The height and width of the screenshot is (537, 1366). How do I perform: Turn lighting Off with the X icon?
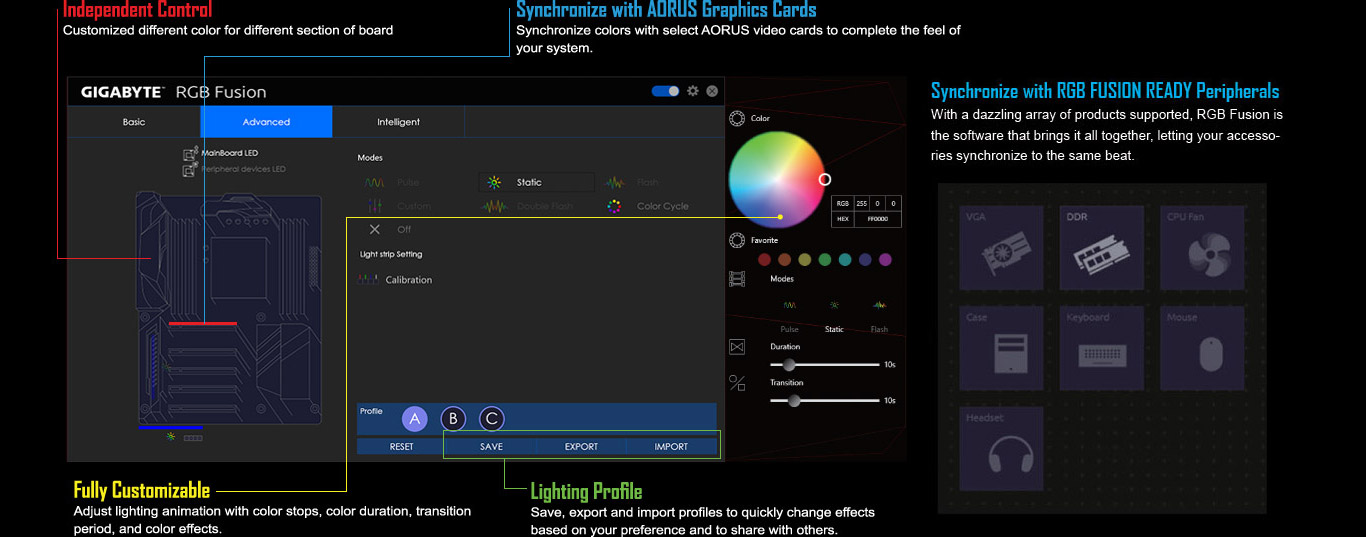pyautogui.click(x=375, y=229)
